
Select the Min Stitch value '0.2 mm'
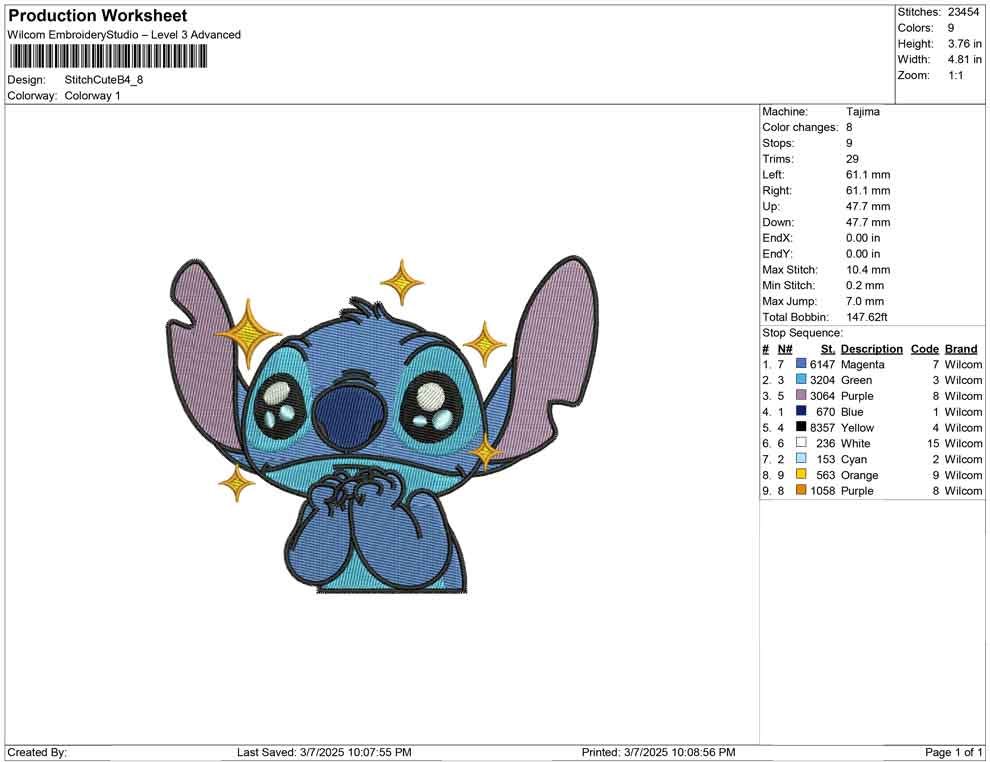coord(865,285)
